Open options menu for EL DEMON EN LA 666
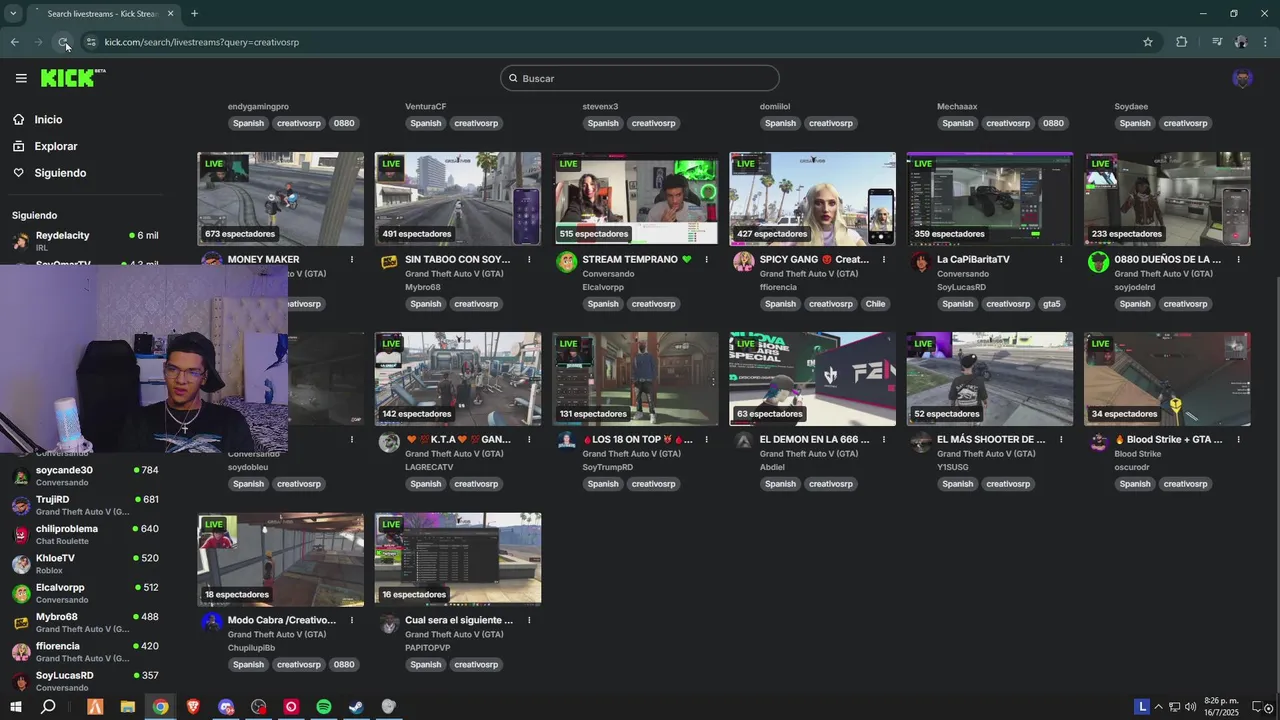Viewport: 1280px width, 720px height. [x=884, y=440]
